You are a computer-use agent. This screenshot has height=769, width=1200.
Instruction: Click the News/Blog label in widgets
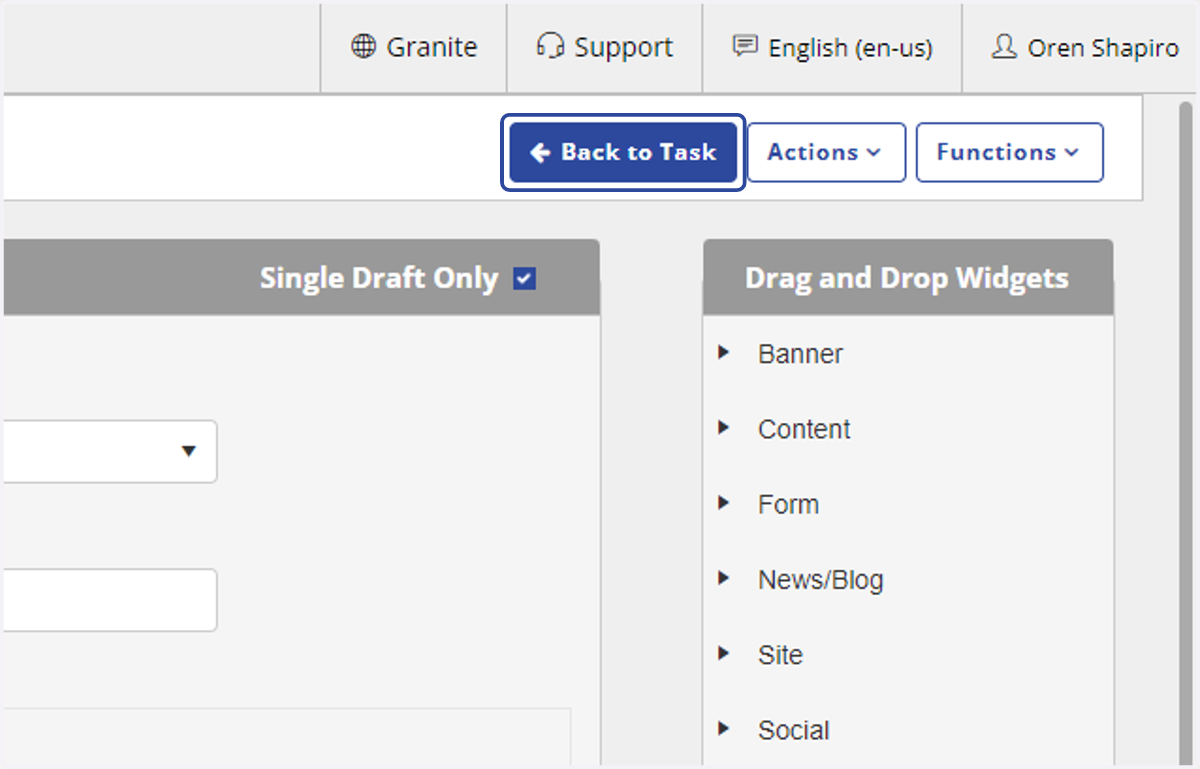[x=820, y=580]
